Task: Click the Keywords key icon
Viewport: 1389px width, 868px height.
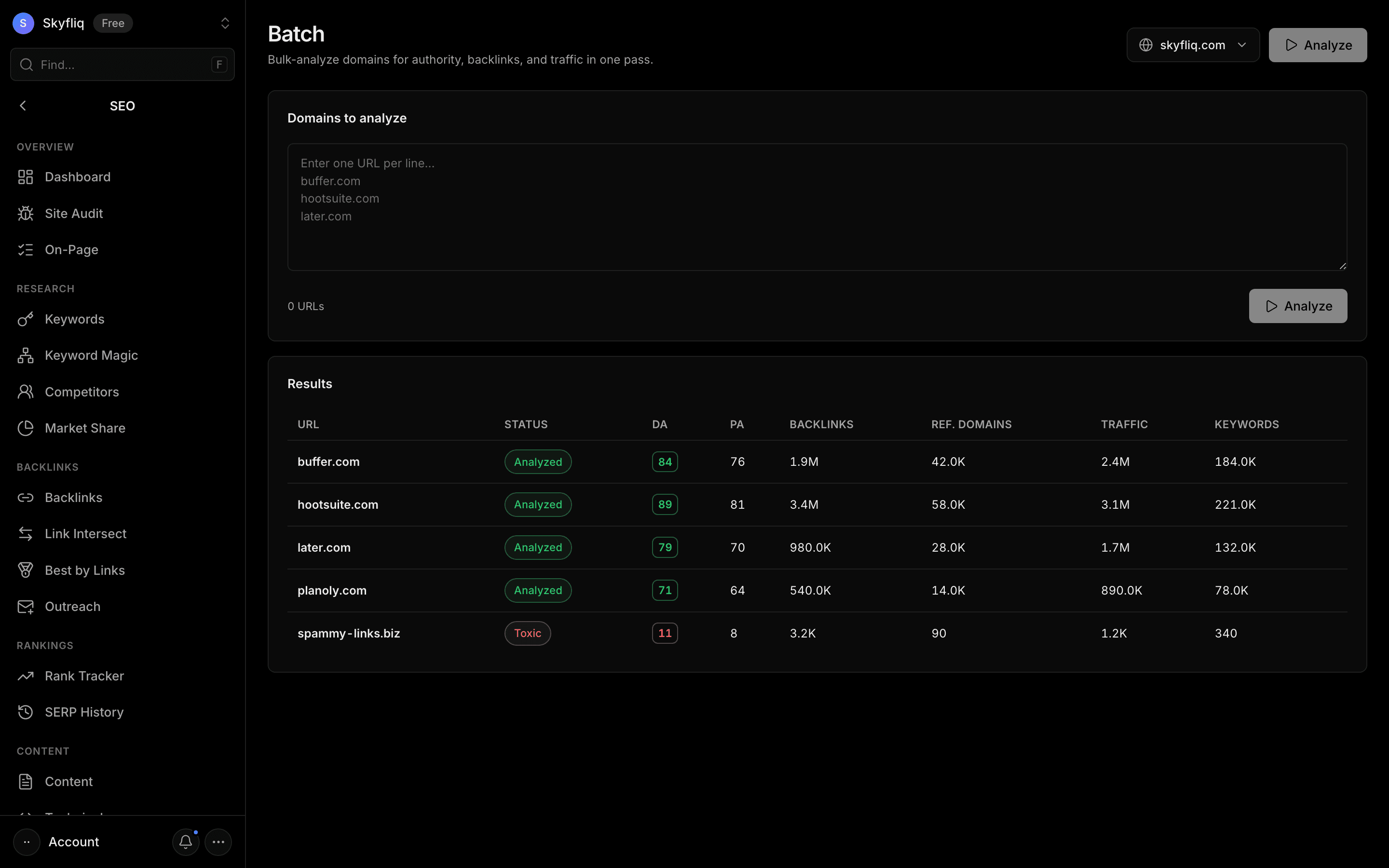Action: click(25, 319)
